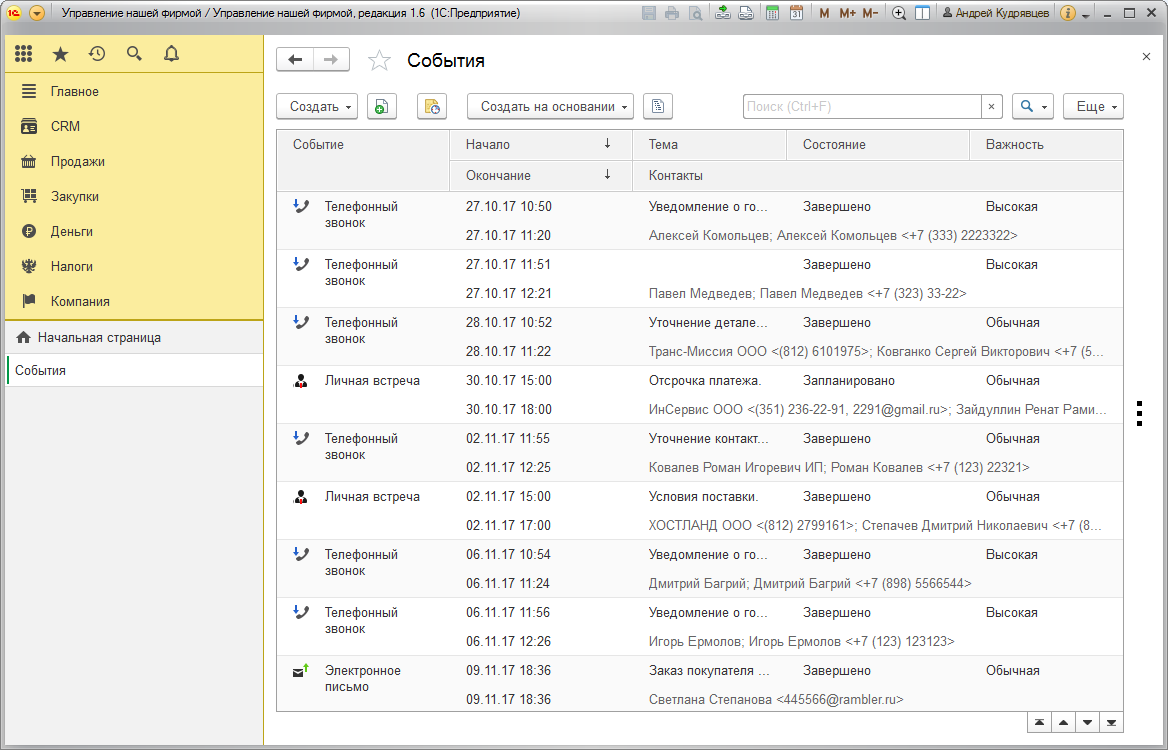Add События to favorites star
Viewport: 1168px width, 750px height.
pyautogui.click(x=379, y=60)
